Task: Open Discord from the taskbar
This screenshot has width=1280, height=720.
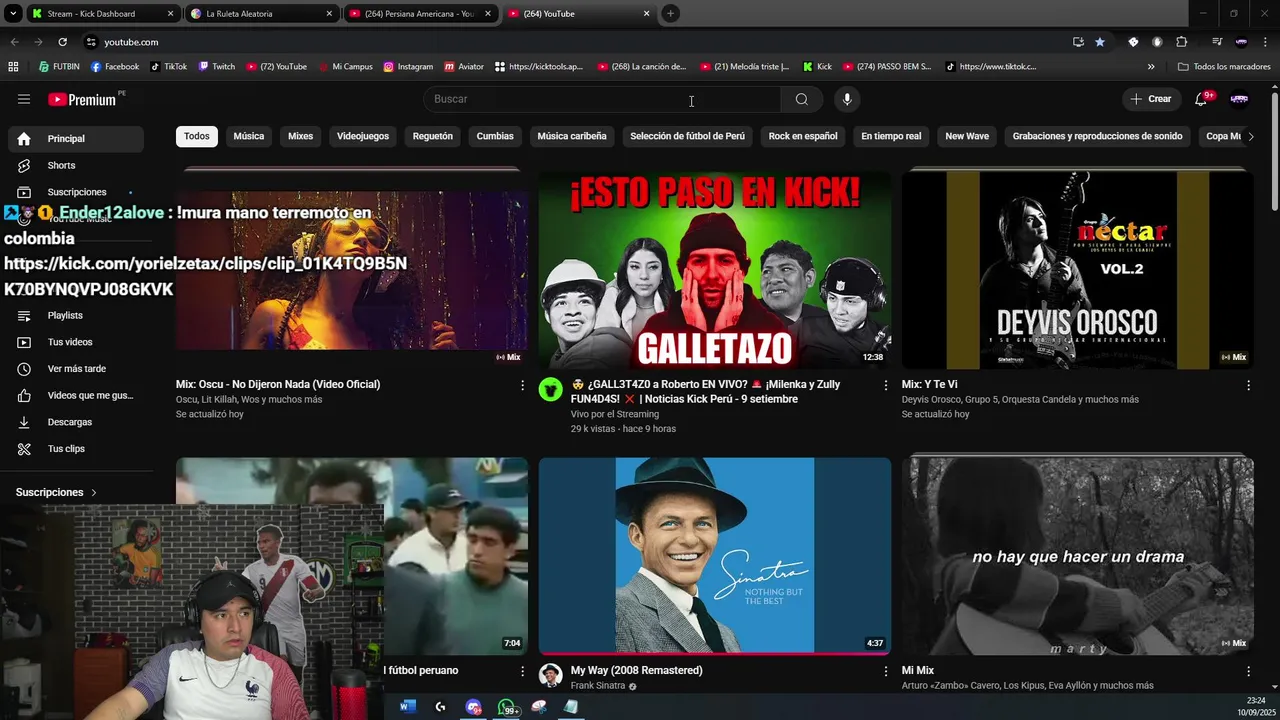Action: 473,707
